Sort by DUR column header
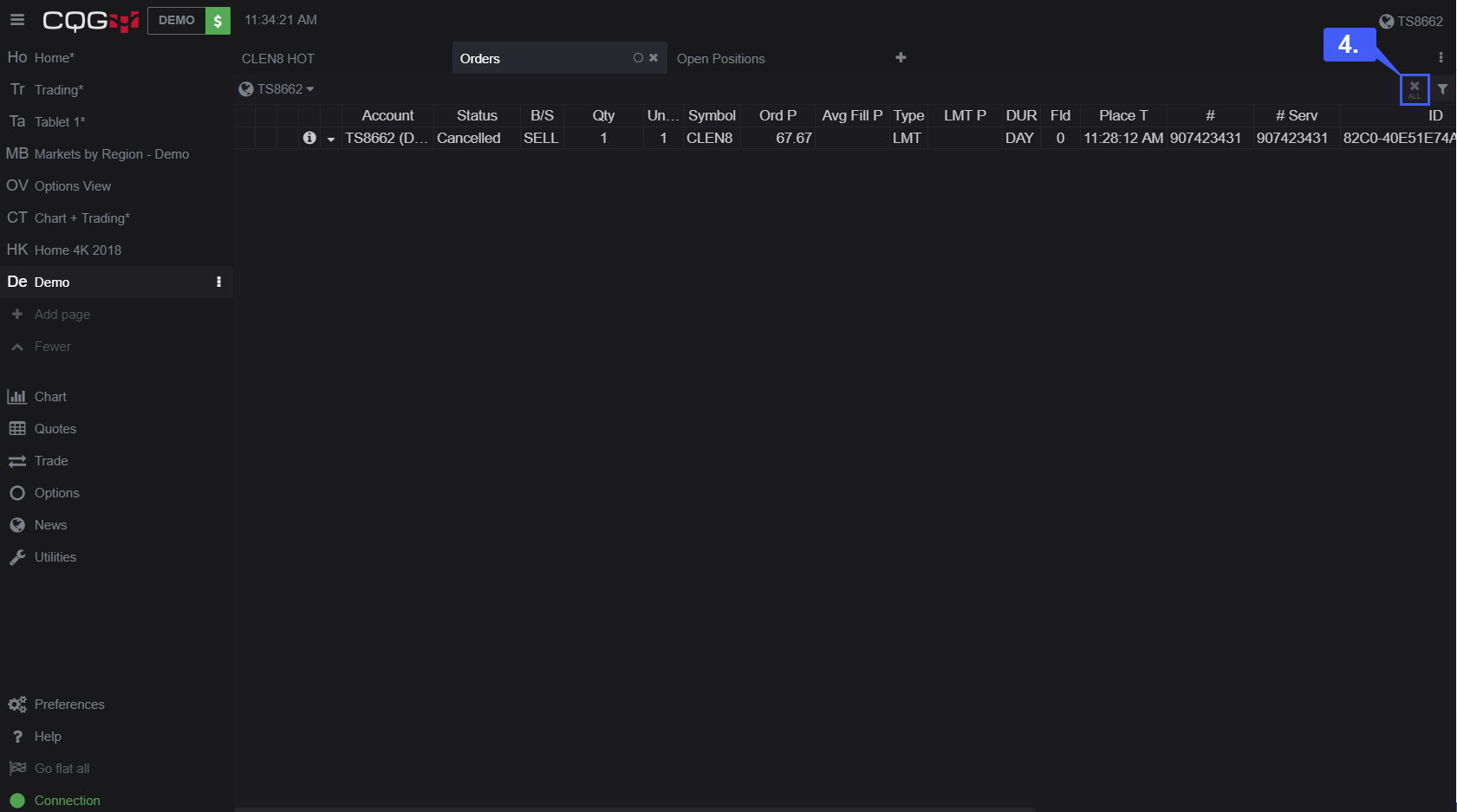 (1021, 115)
